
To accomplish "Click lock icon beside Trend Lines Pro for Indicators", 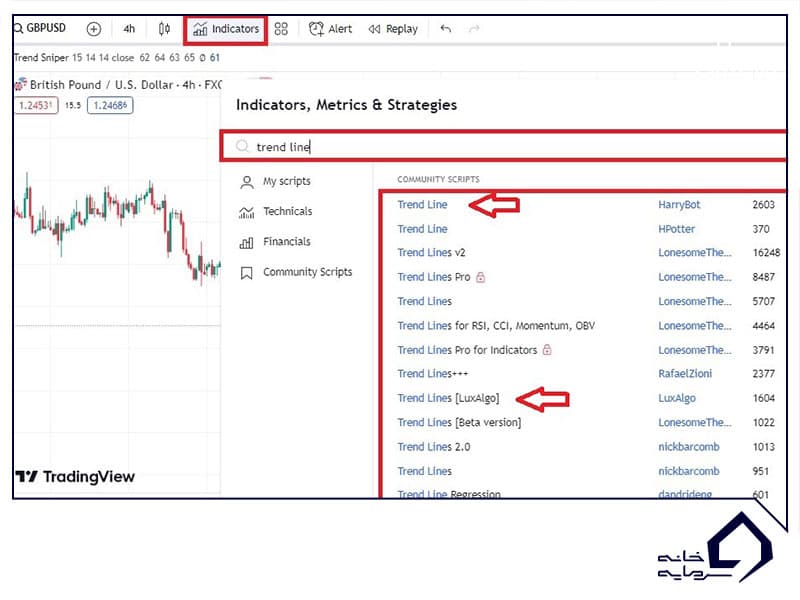I will [547, 350].
